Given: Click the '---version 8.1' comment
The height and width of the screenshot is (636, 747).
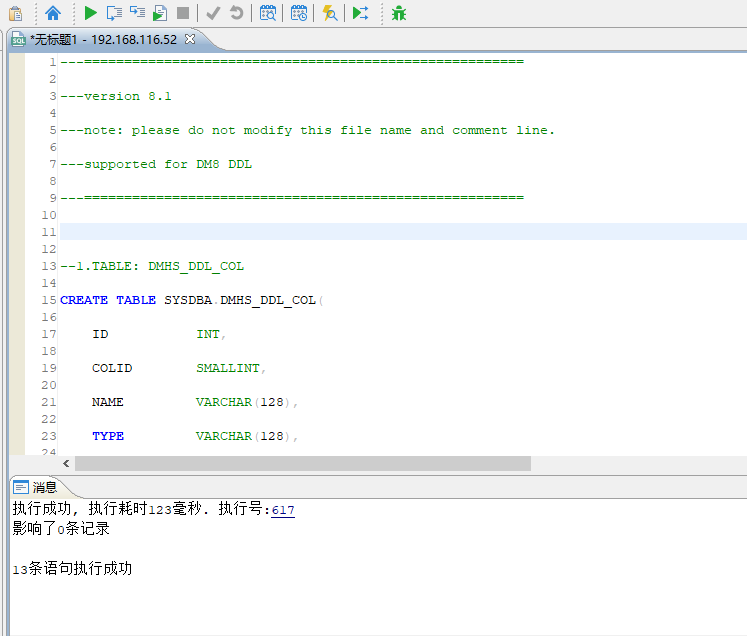Looking at the screenshot, I should pos(116,96).
